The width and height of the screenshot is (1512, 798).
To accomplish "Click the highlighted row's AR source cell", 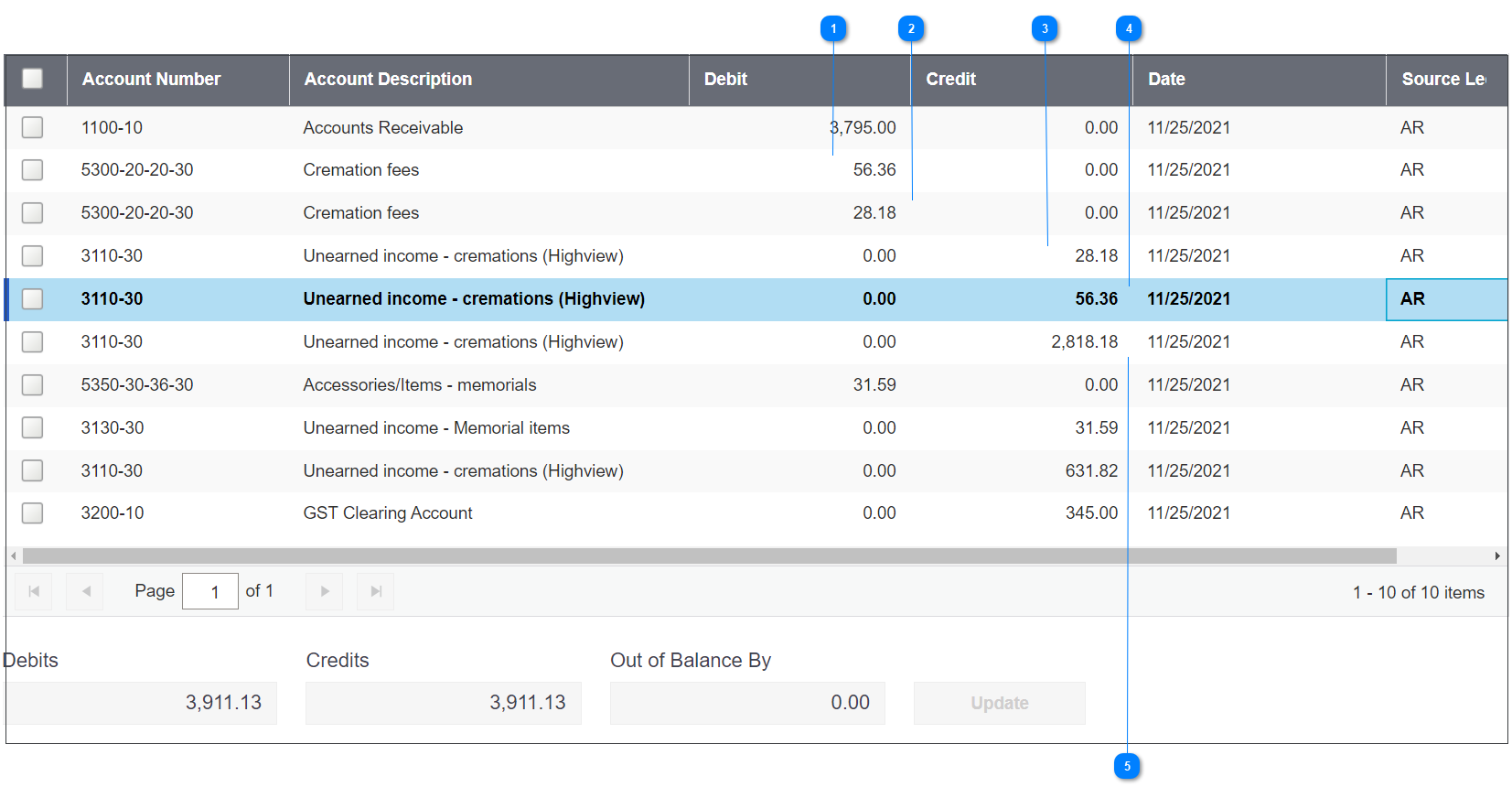I will coord(1447,299).
